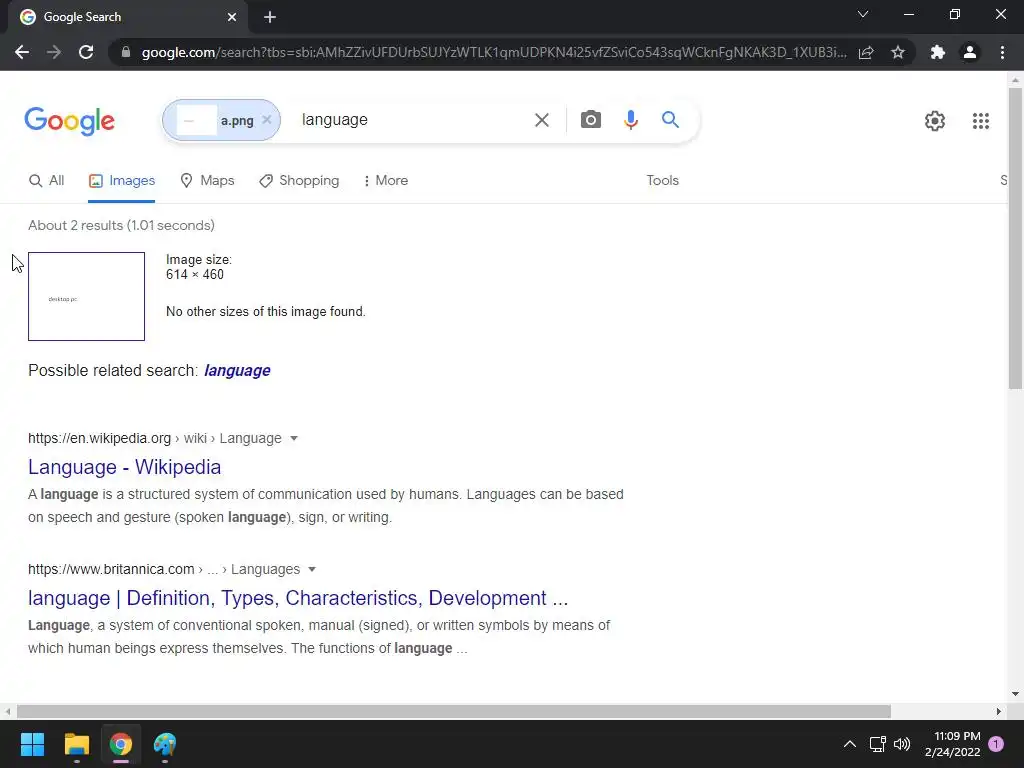Screen dimensions: 1024x768
Task: Close the Google Search tab
Action: pyautogui.click(x=232, y=17)
